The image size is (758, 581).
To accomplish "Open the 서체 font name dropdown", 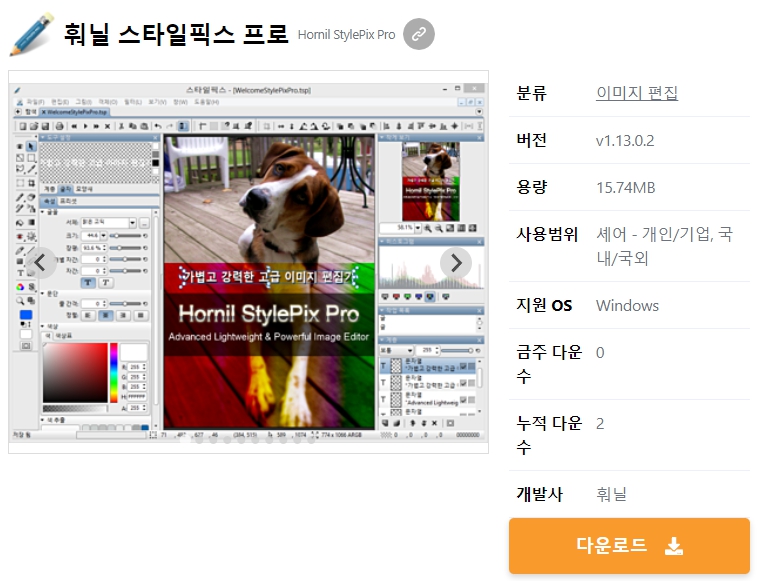I will pos(132,222).
